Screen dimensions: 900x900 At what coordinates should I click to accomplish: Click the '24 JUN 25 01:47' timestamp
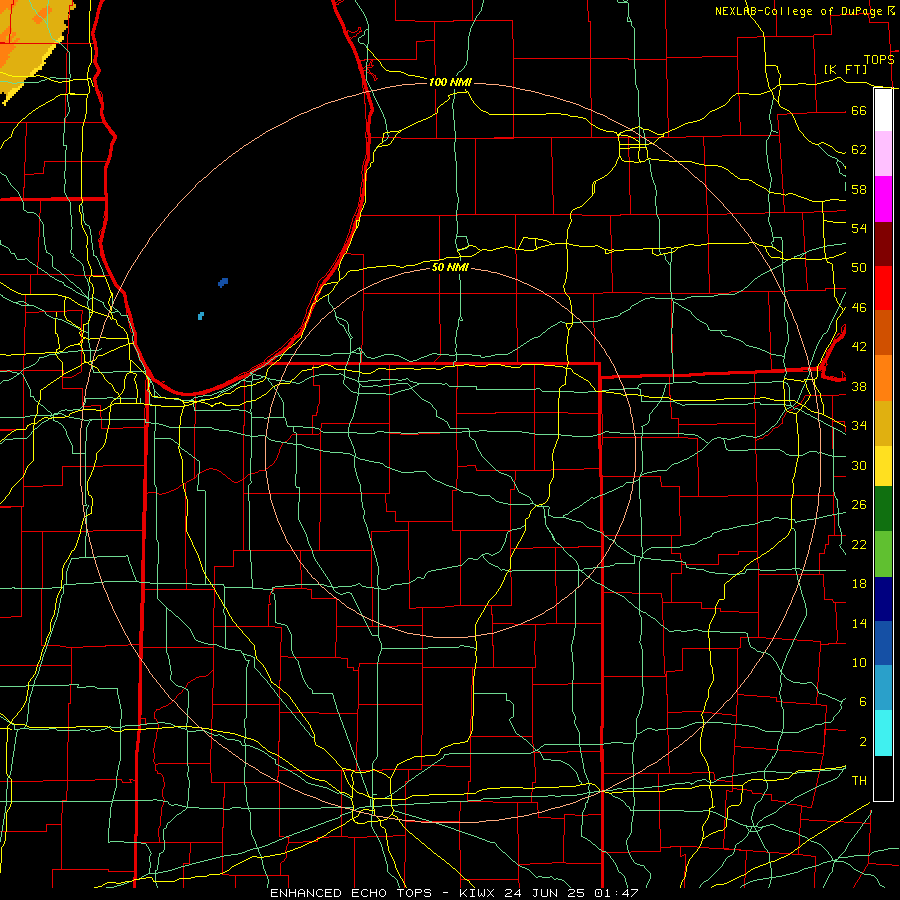[x=571, y=893]
